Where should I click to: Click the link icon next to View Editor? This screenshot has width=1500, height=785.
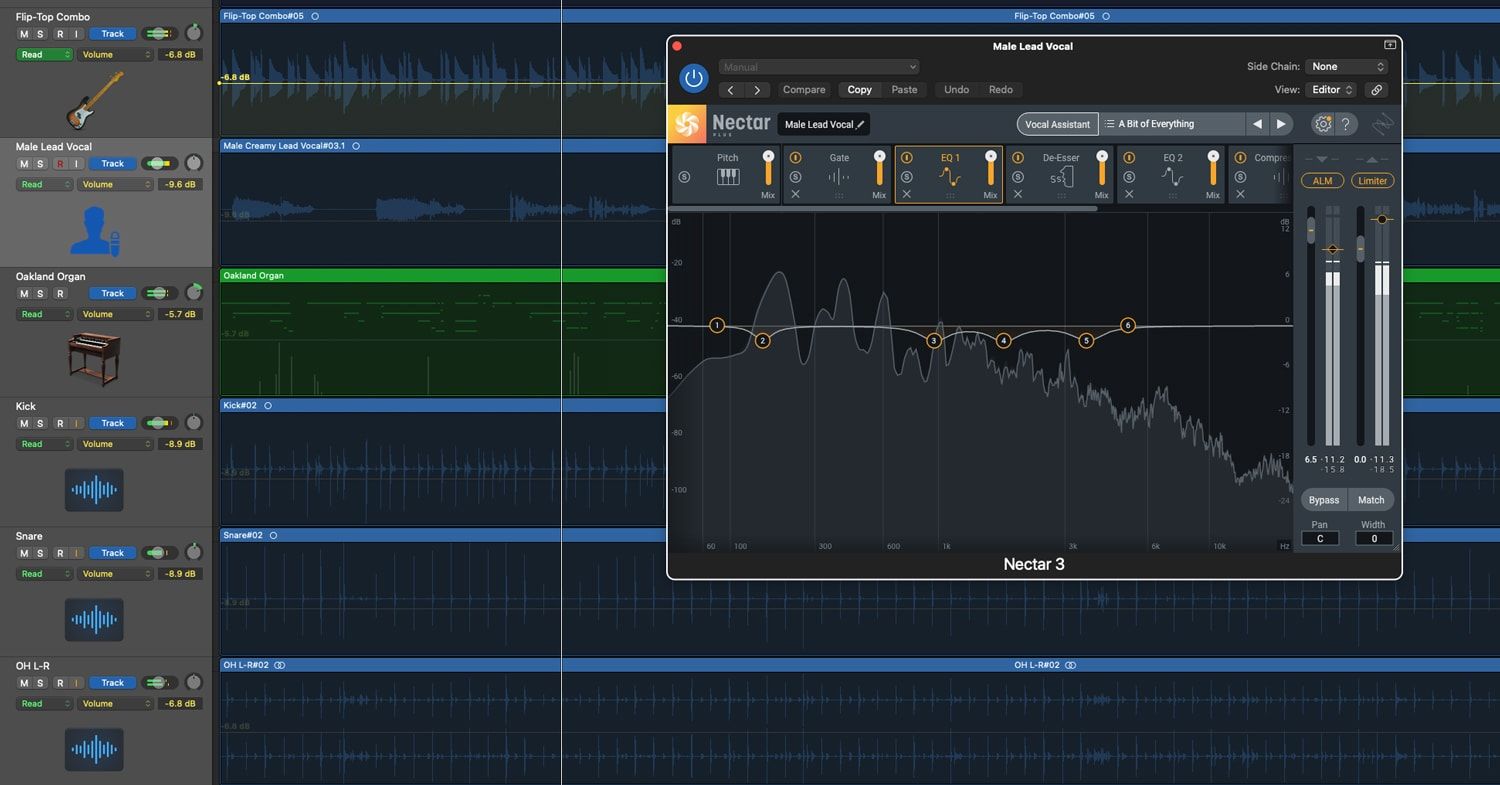pyautogui.click(x=1377, y=90)
